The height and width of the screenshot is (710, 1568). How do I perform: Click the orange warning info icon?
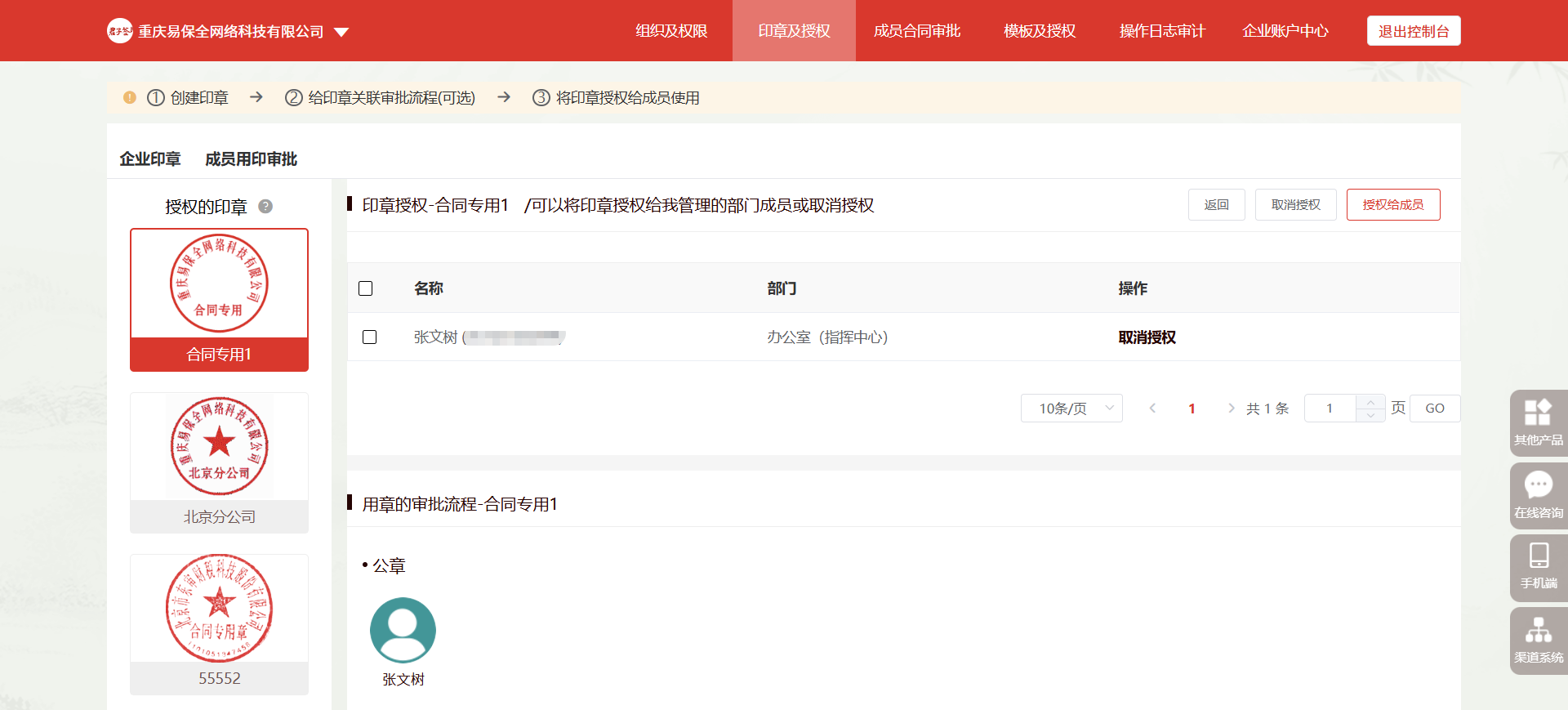(x=129, y=98)
